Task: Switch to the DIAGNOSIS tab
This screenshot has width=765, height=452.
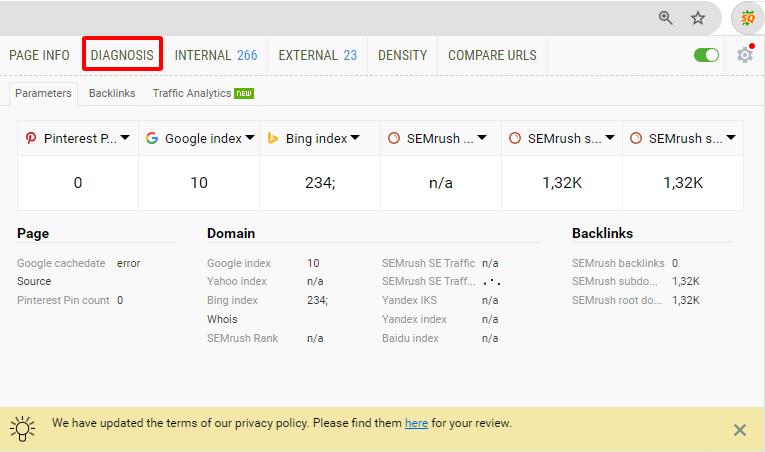Action: click(x=122, y=55)
